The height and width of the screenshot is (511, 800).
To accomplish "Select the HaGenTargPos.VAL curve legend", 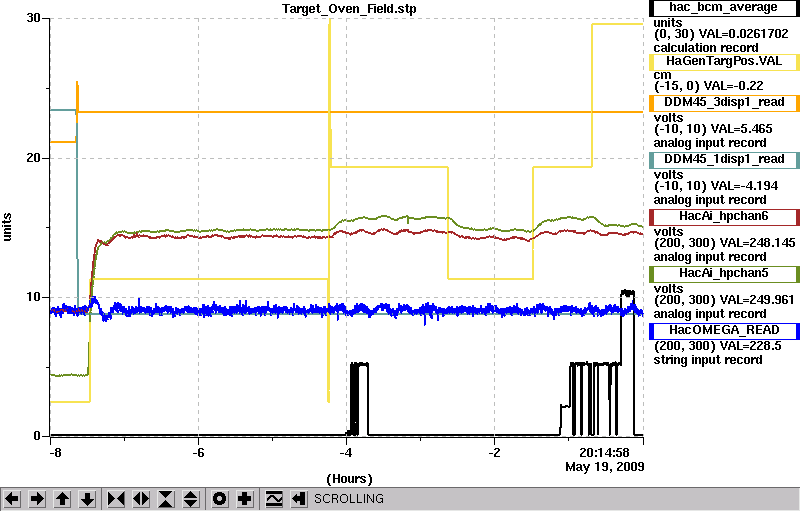I will 723,61.
